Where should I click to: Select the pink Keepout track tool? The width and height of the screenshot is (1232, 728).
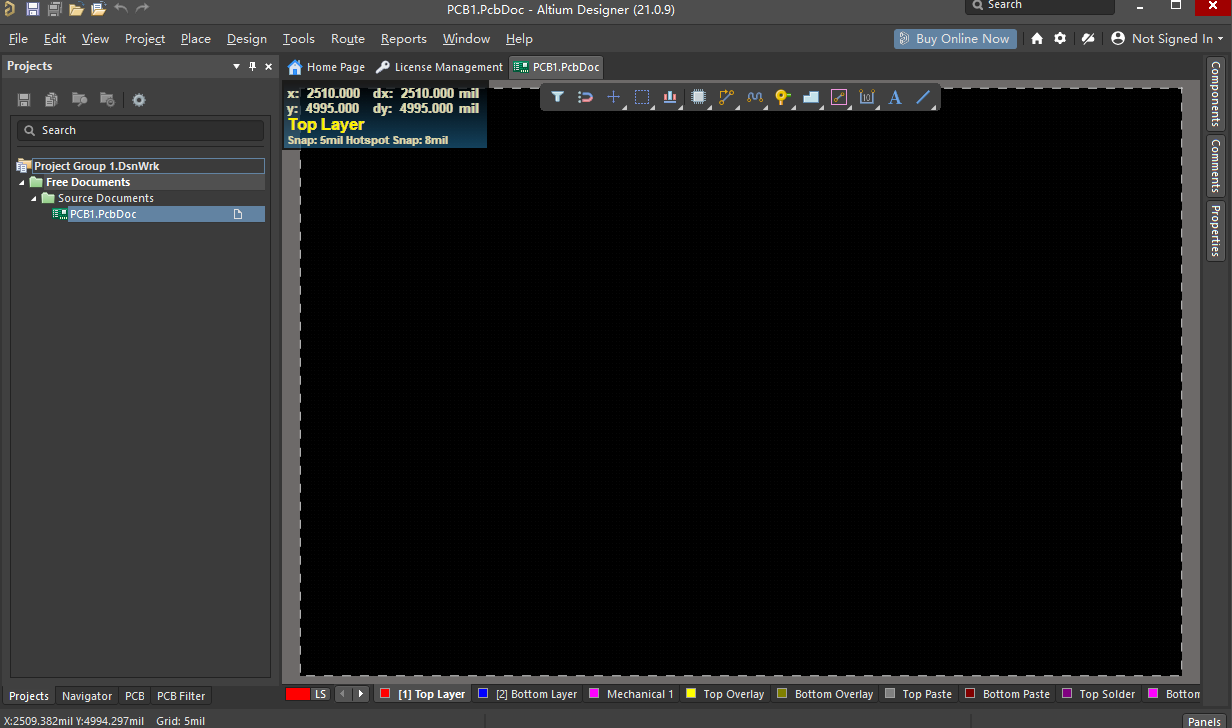(839, 97)
